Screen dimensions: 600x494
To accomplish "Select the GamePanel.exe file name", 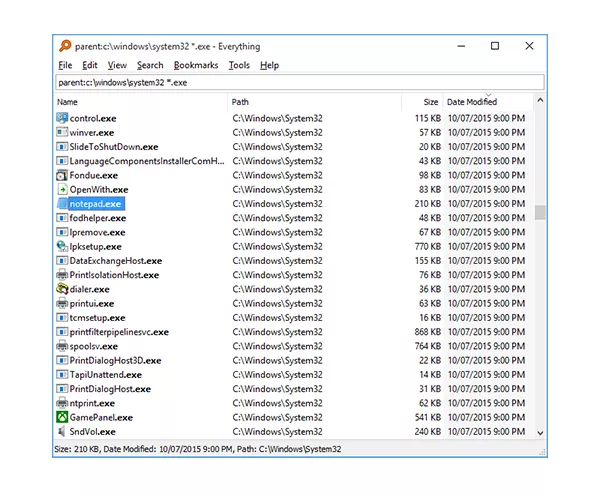I will (101, 417).
